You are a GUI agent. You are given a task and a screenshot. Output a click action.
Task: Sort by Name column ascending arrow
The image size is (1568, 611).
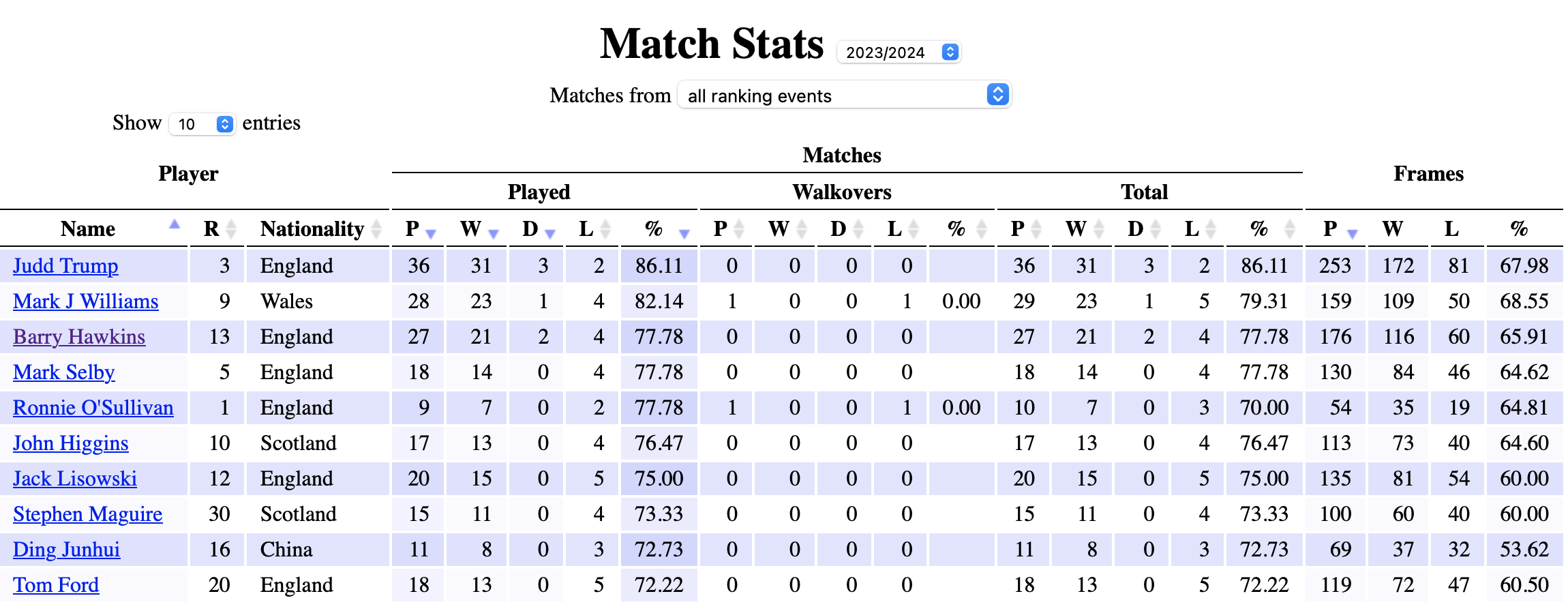(175, 224)
